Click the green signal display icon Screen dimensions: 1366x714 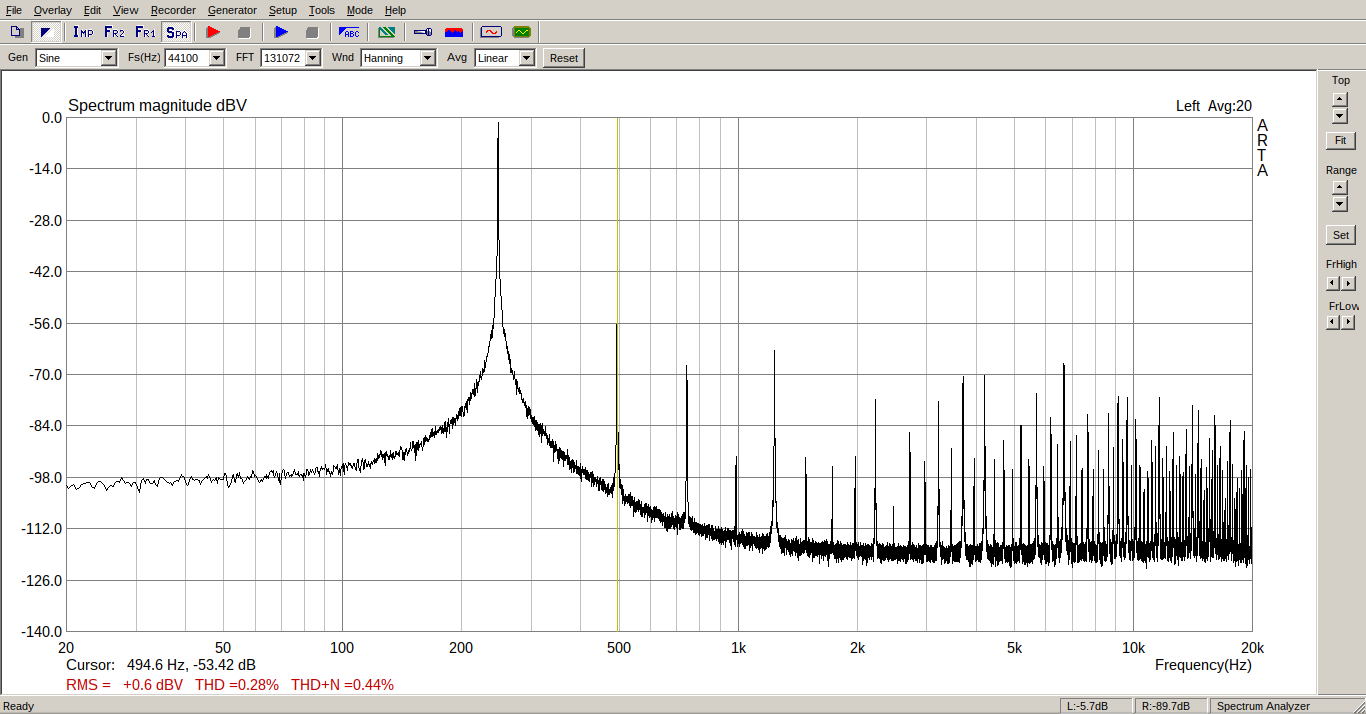point(521,32)
